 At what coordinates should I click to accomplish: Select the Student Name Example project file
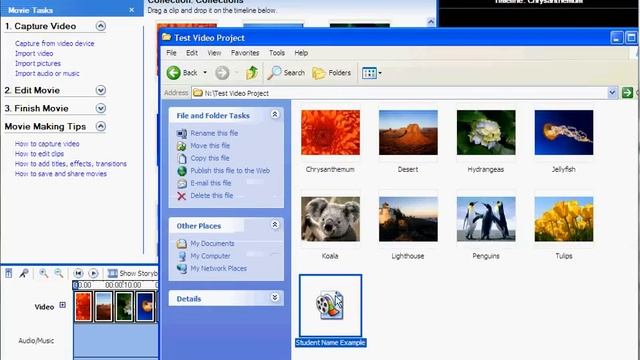(x=330, y=311)
